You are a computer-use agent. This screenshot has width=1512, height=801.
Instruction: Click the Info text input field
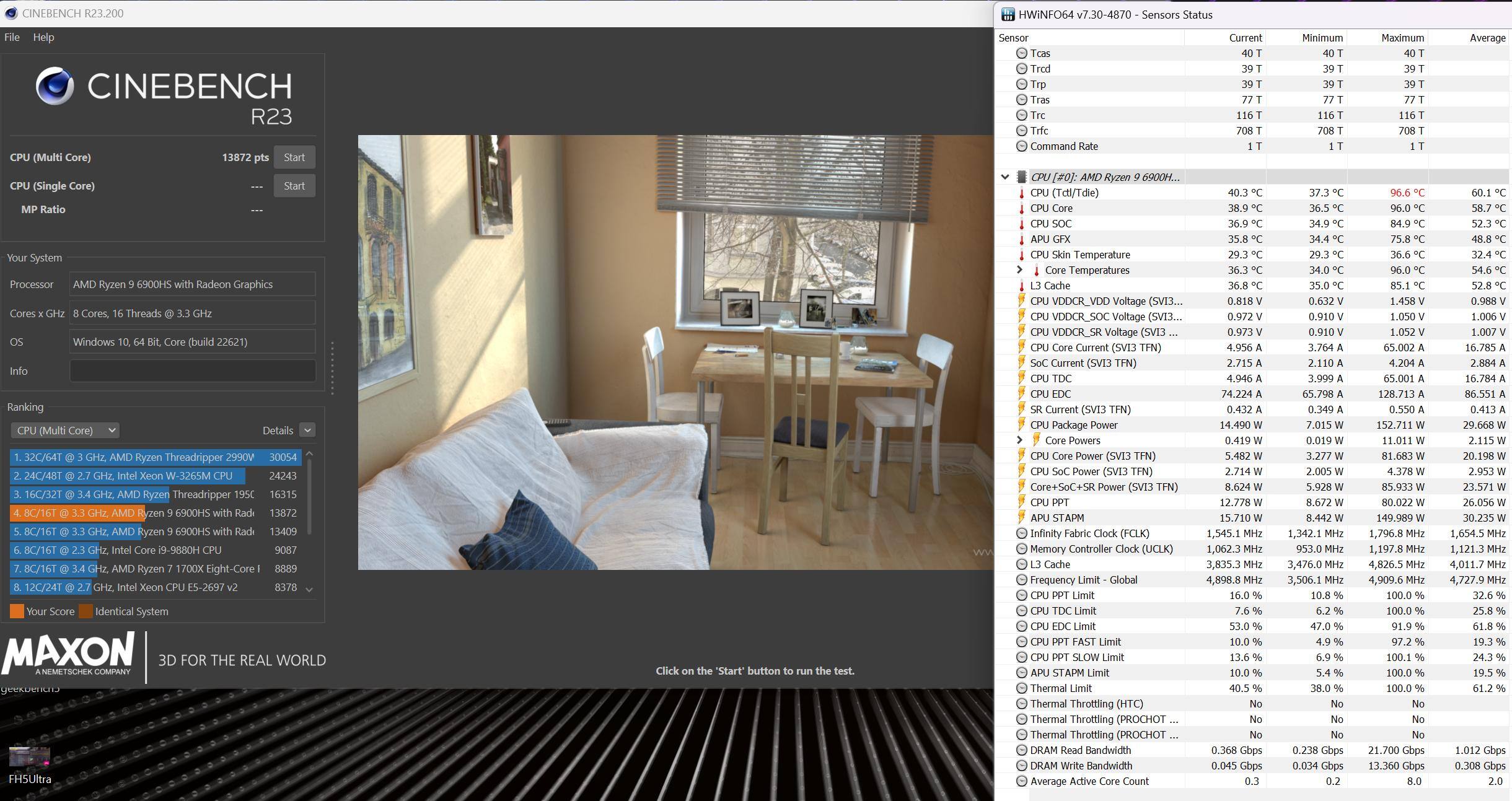[x=192, y=371]
